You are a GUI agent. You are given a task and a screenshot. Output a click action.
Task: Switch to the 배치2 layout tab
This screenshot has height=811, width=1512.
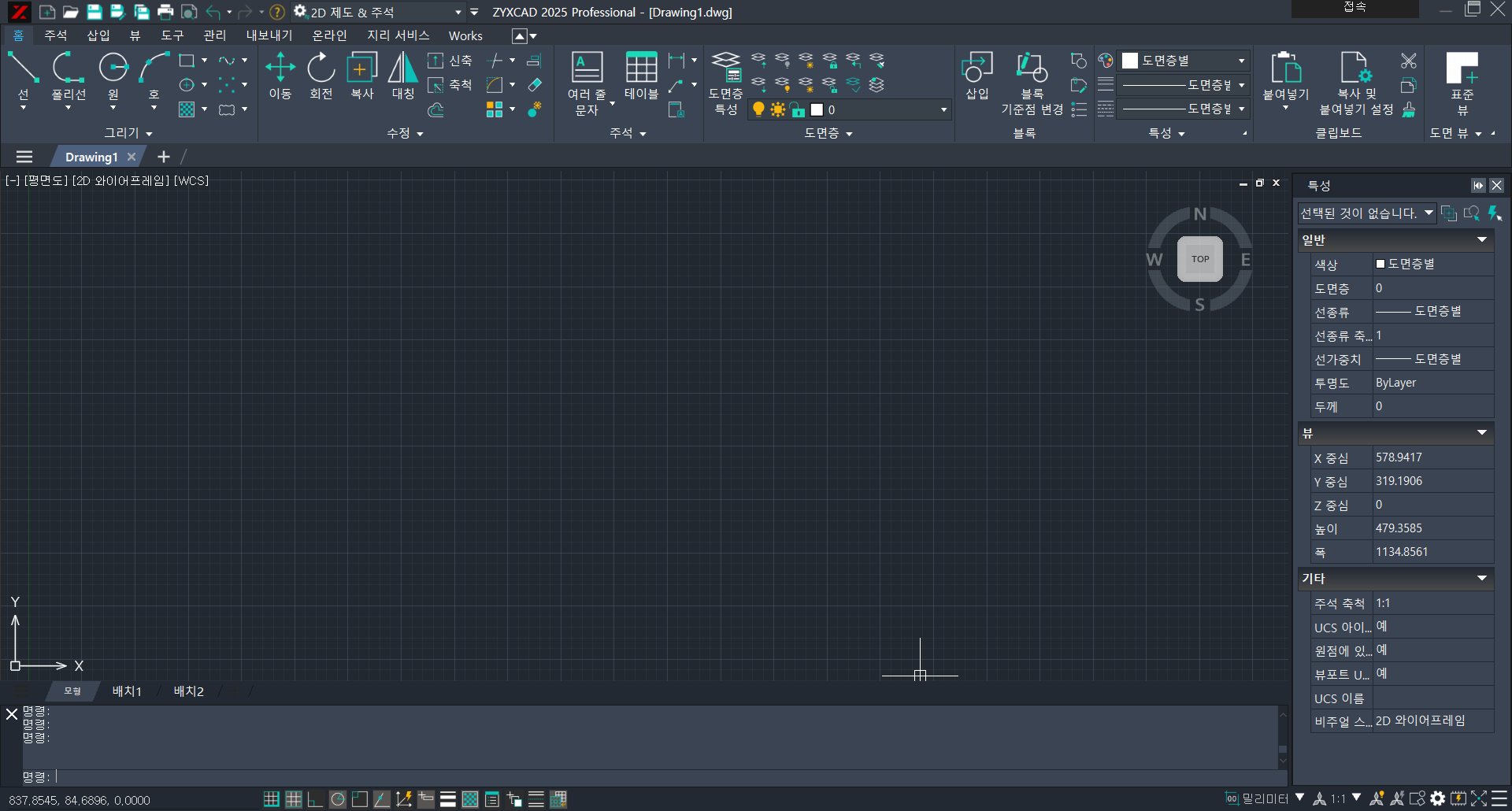pos(189,691)
